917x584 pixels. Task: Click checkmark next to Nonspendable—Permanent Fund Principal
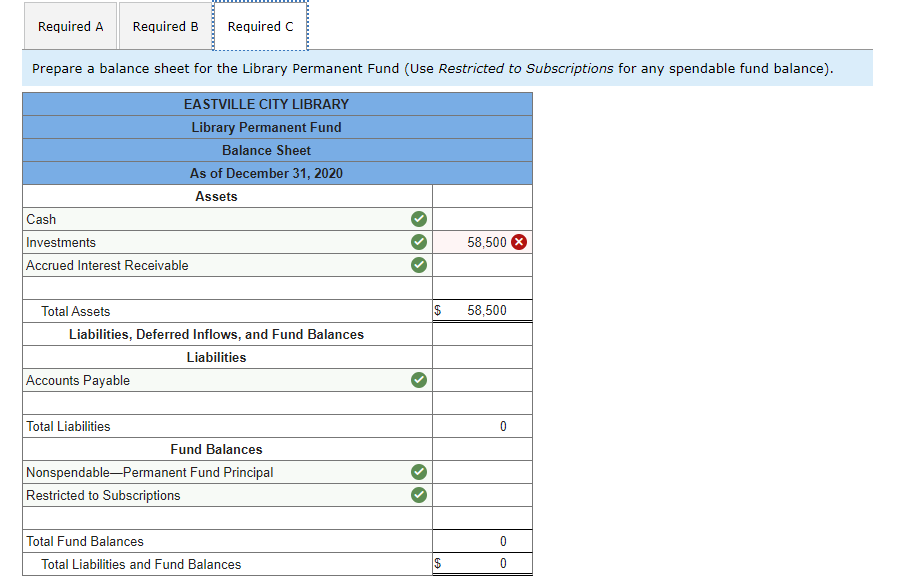[418, 472]
